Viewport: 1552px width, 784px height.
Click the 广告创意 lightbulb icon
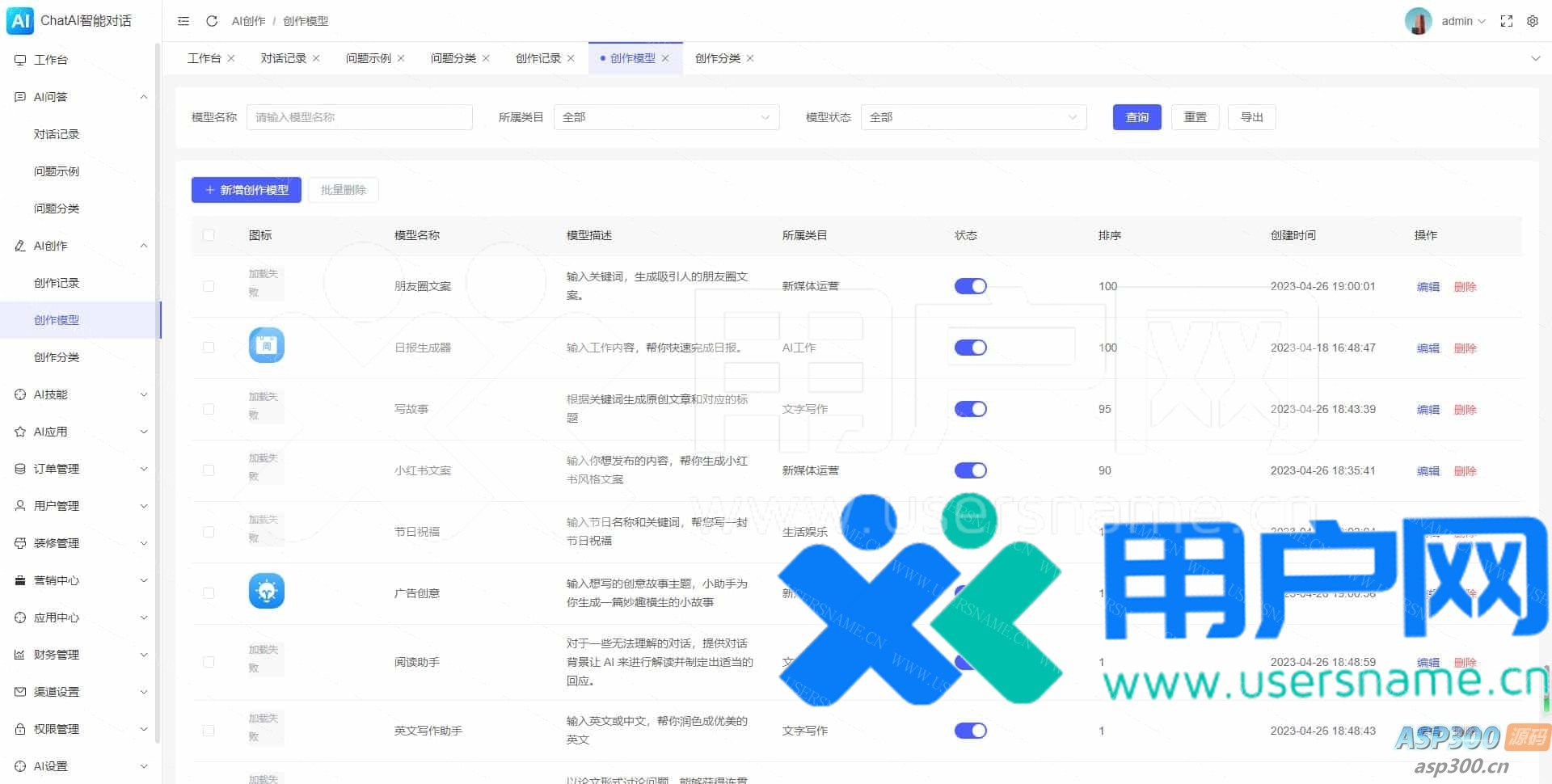tap(266, 592)
